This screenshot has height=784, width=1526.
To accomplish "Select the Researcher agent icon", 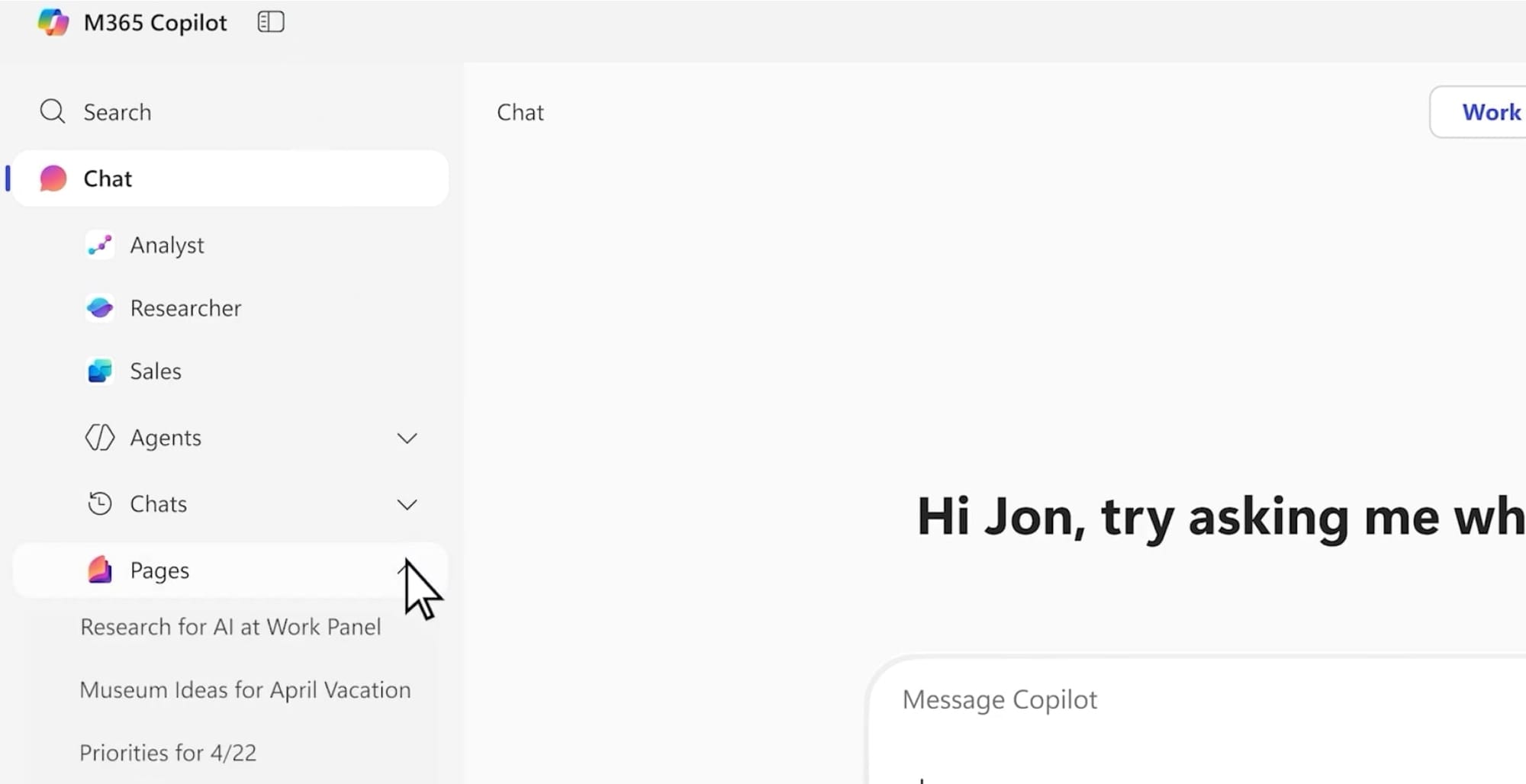I will coord(100,308).
